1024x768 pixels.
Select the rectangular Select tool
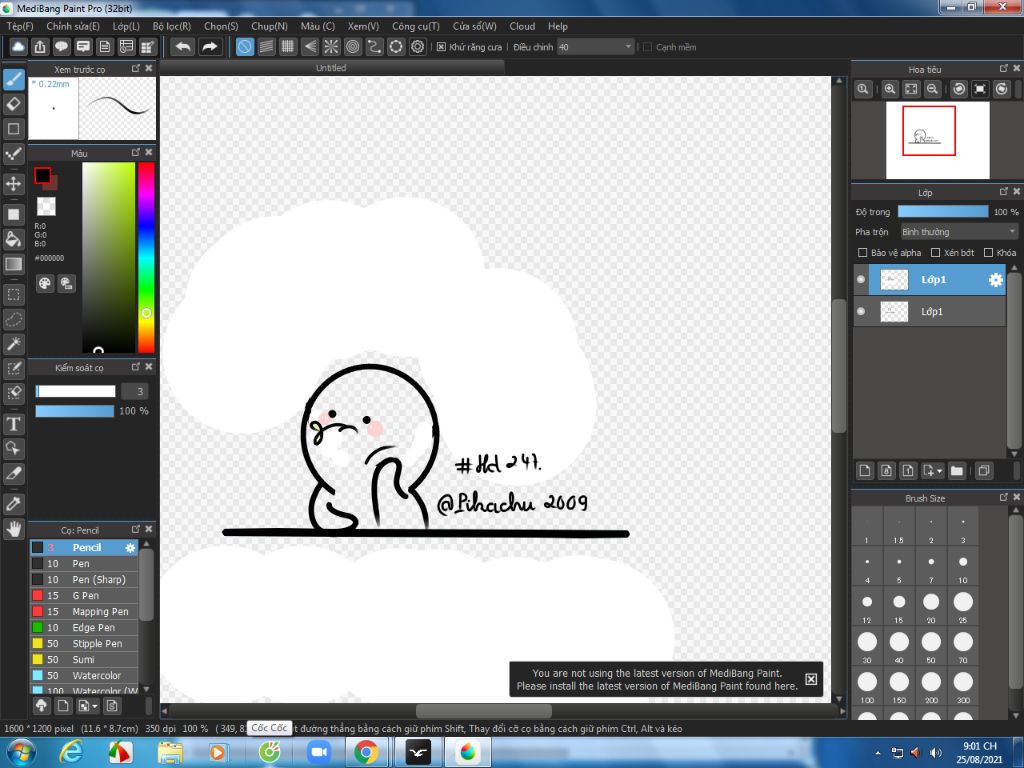(x=14, y=295)
